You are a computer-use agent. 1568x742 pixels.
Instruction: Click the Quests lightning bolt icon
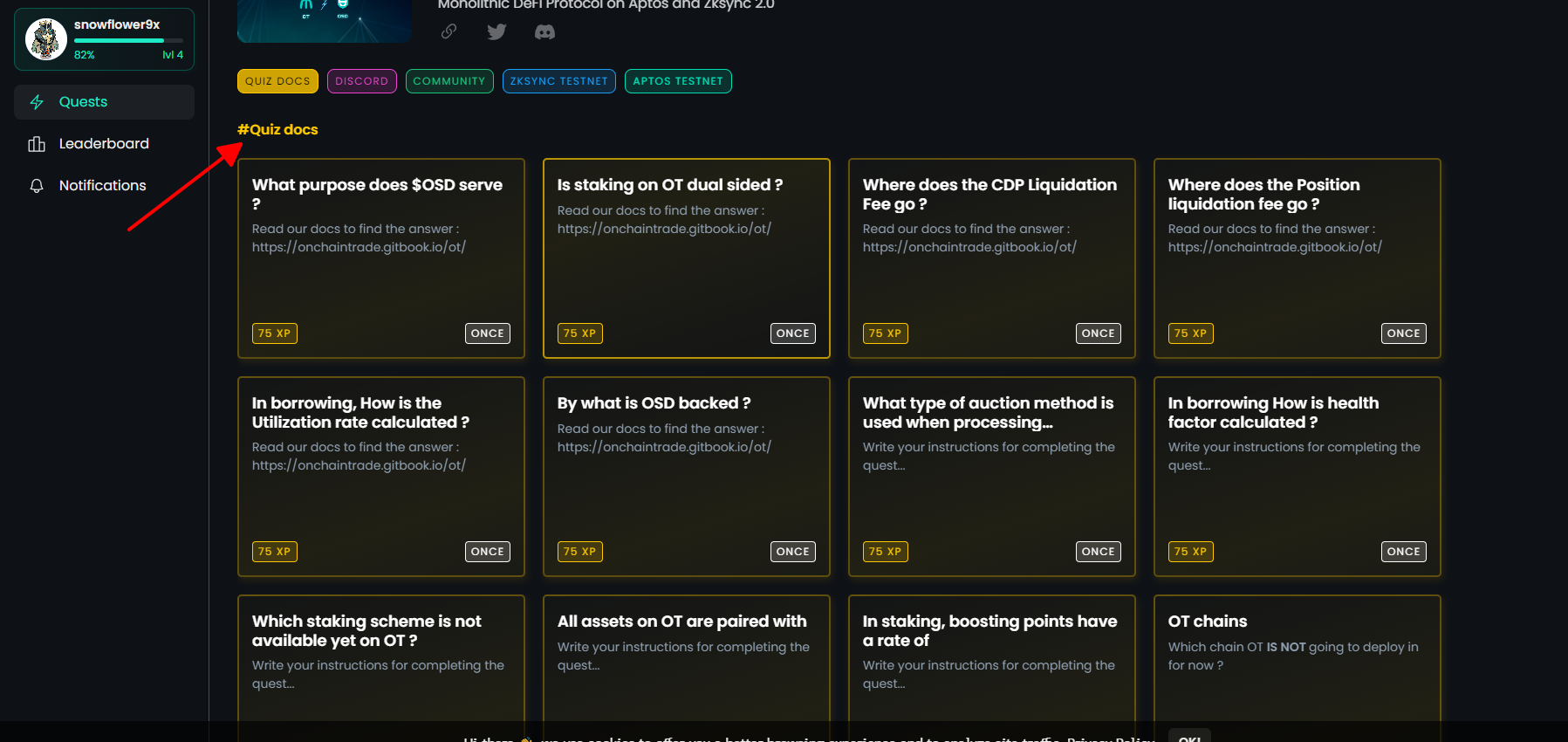tap(37, 102)
